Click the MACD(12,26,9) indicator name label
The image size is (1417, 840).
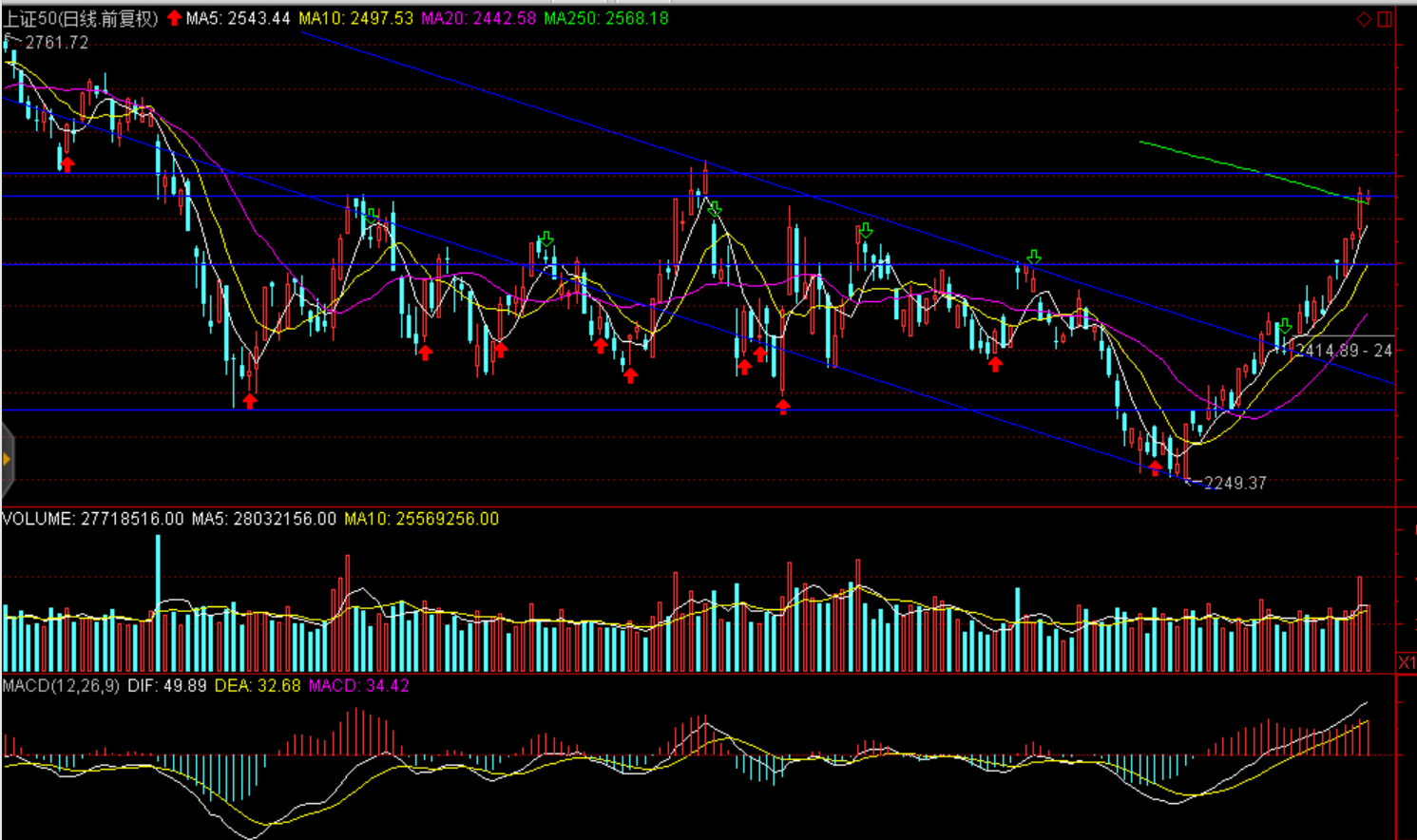[x=61, y=685]
